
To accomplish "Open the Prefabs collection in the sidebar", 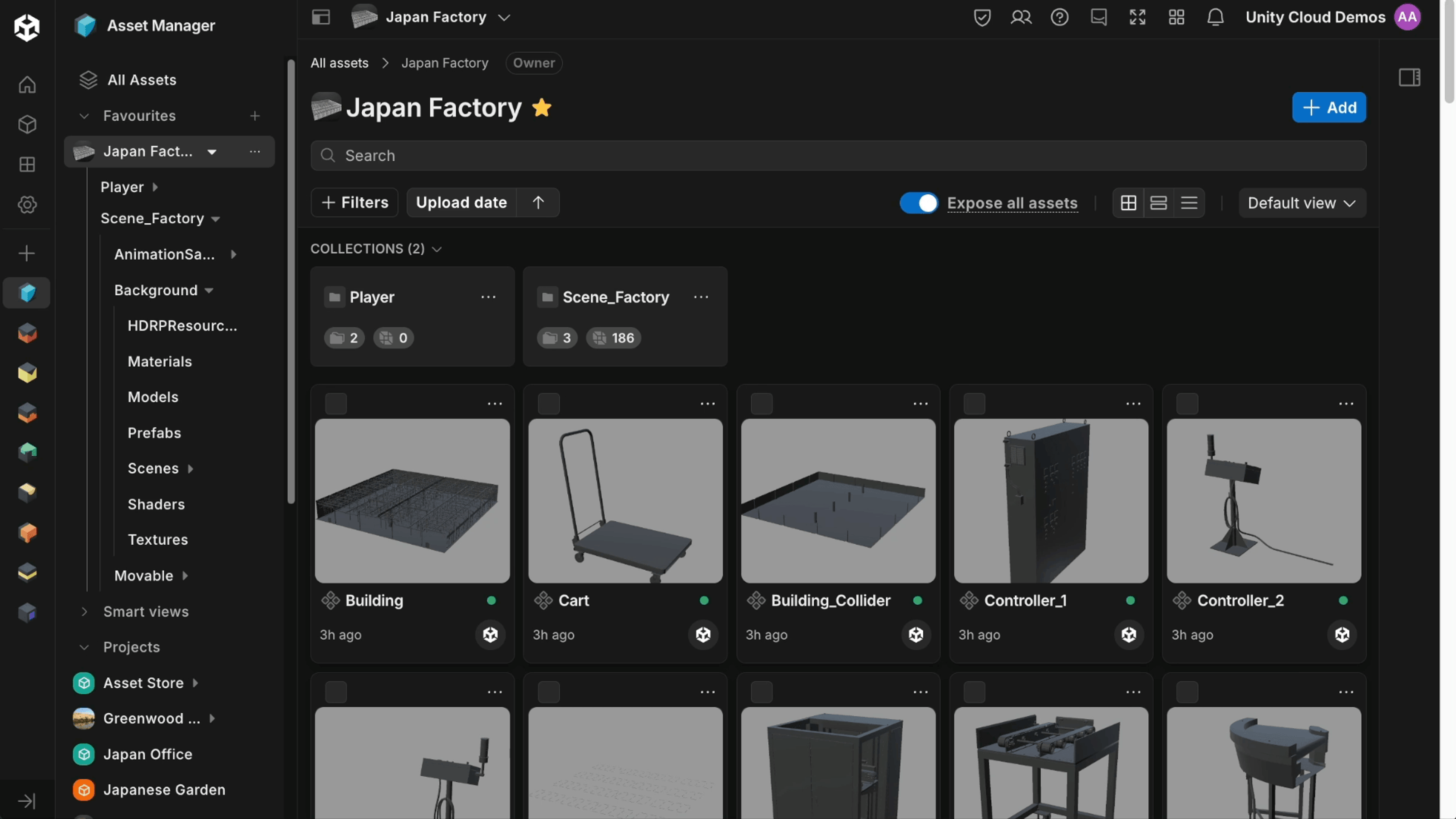I will (154, 433).
